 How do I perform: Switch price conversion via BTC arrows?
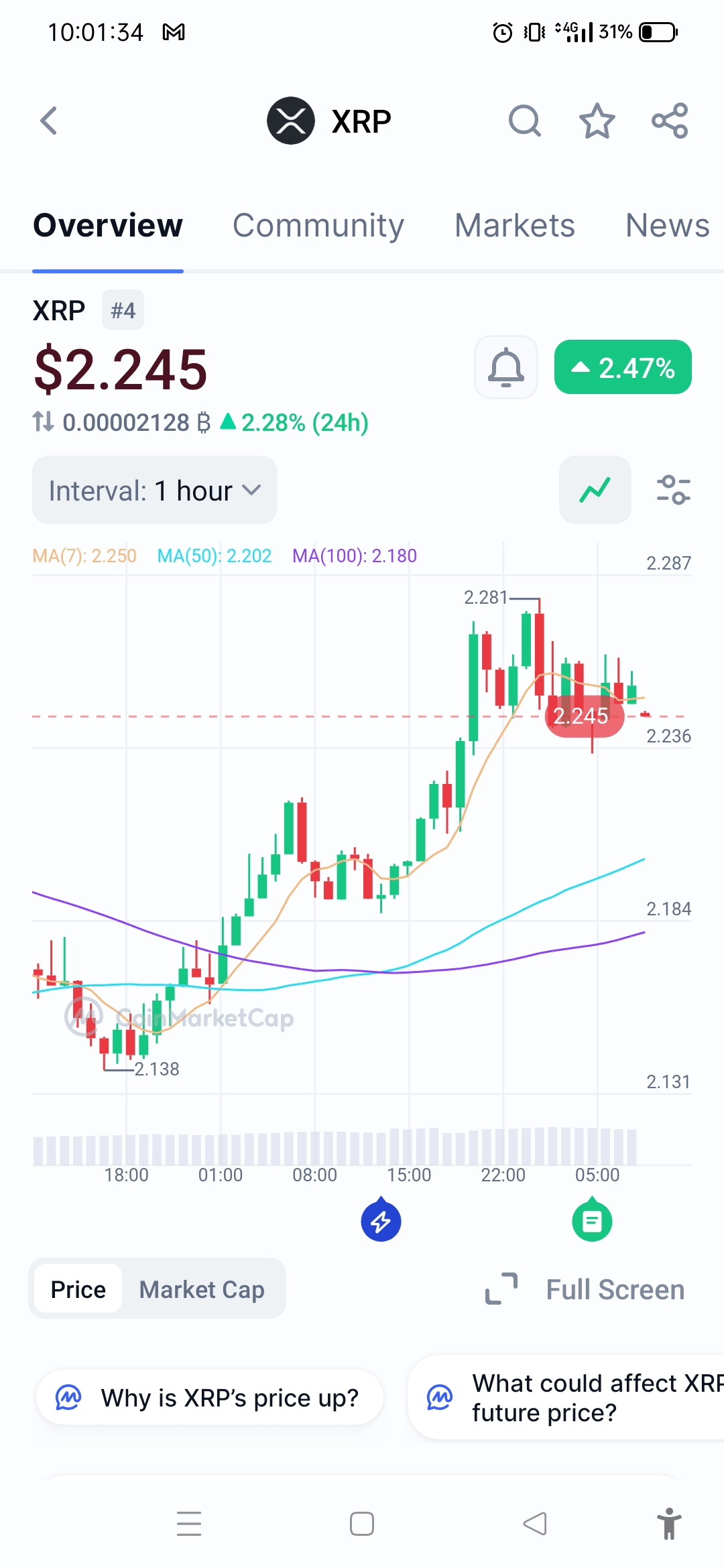point(44,422)
